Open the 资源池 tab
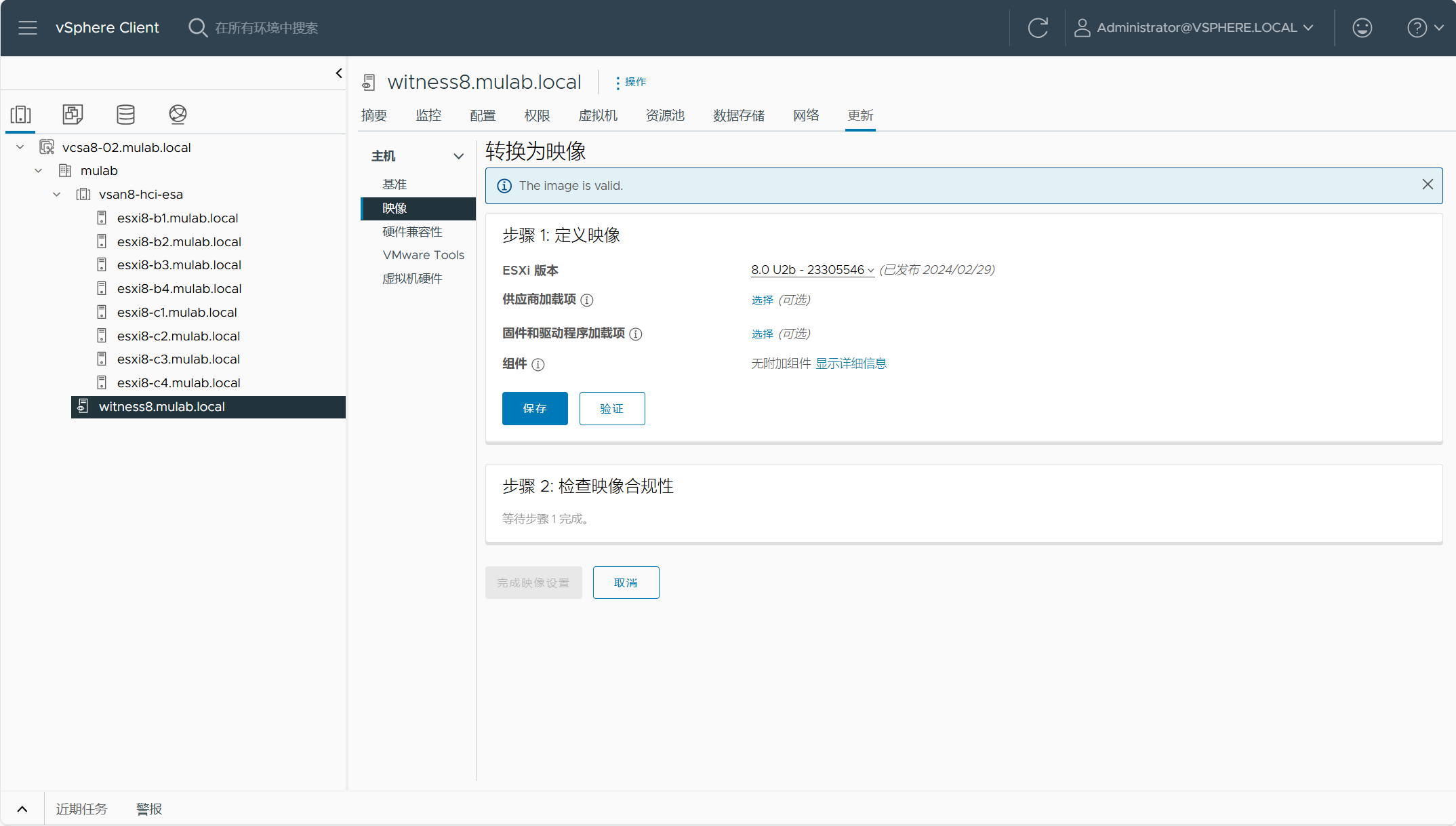Image resolution: width=1456 pixels, height=826 pixels. 665,115
